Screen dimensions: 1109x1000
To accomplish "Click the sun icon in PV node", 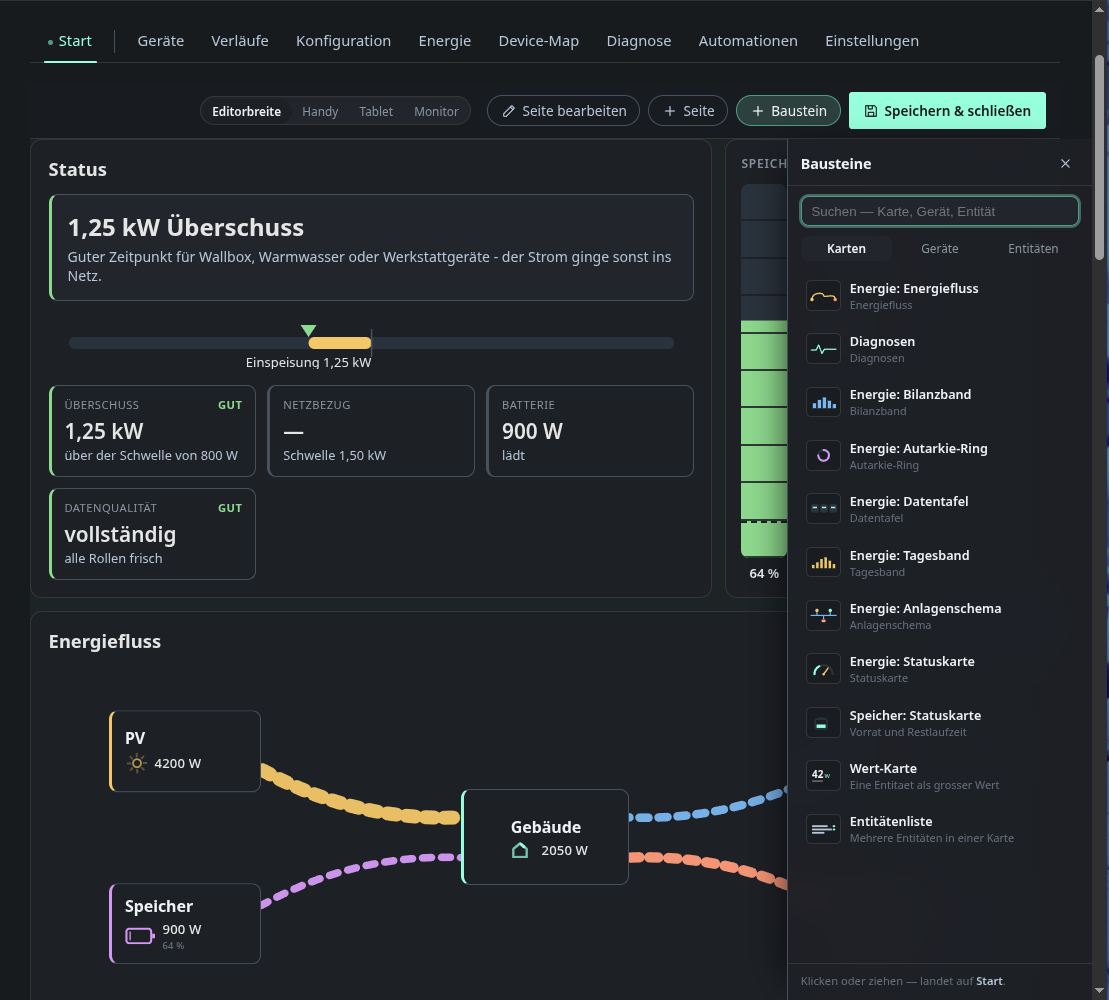I will pos(137,764).
